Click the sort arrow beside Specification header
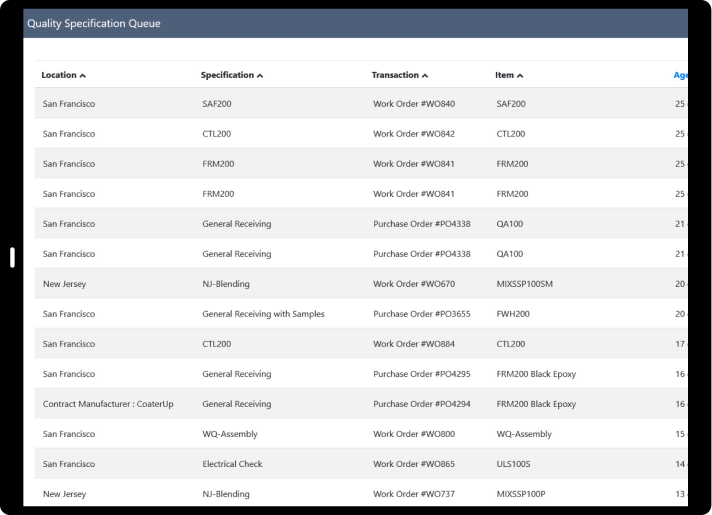Screen dimensions: 712x515 pyautogui.click(x=260, y=76)
